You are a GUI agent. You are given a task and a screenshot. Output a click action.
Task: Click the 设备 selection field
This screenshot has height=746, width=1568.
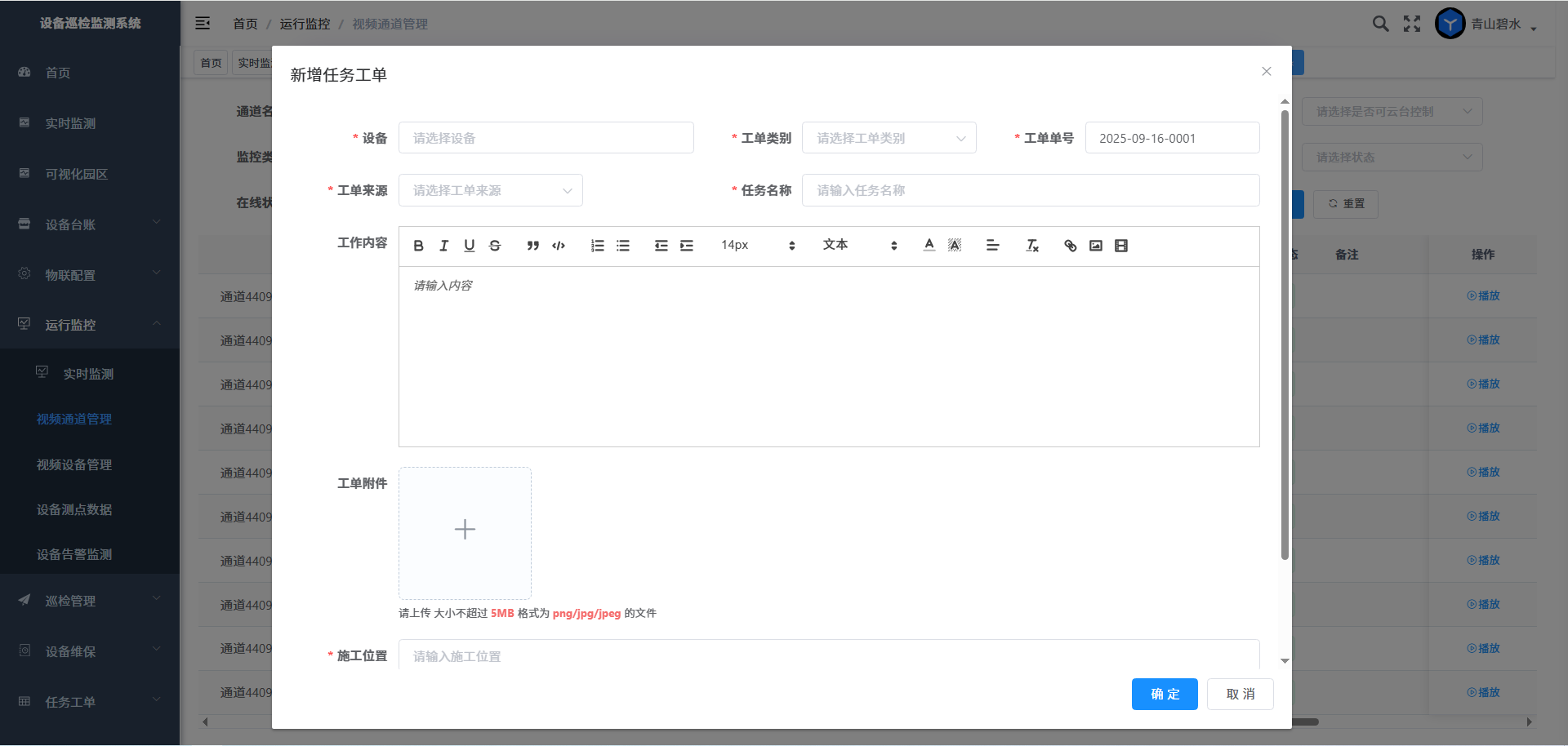pos(546,138)
